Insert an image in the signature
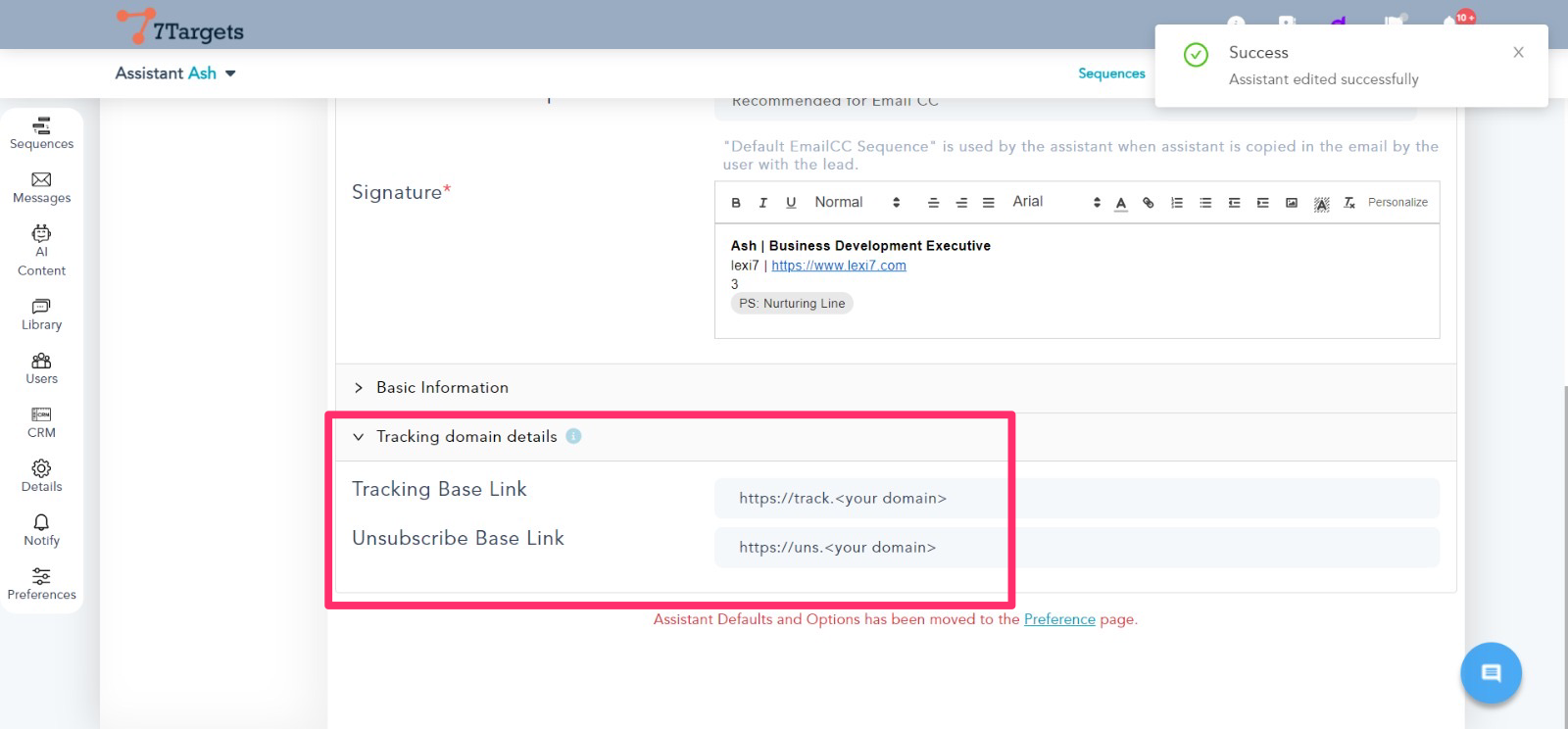This screenshot has height=729, width=1568. [1292, 203]
